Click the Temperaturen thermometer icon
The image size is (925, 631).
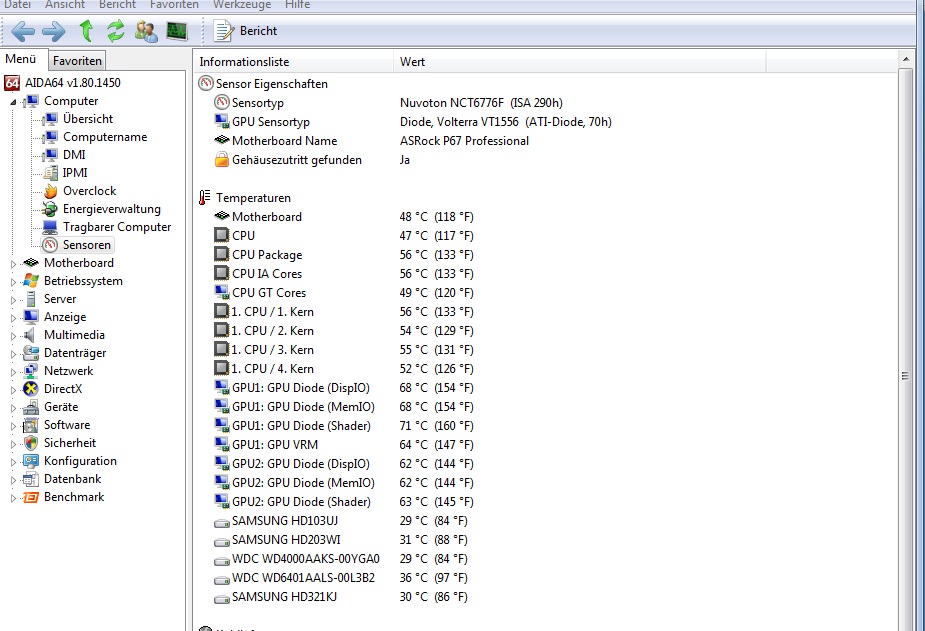click(205, 198)
